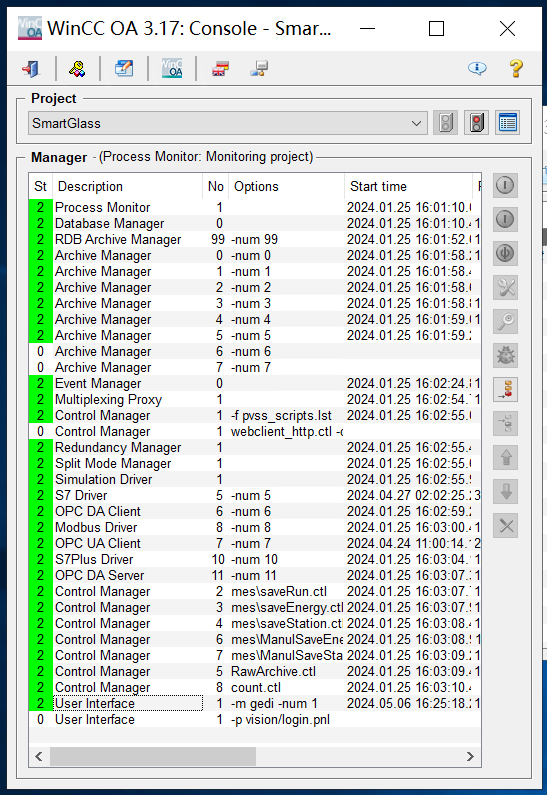Viewport: 547px width, 795px height.
Task: Select the Database Manager row
Action: click(254, 224)
